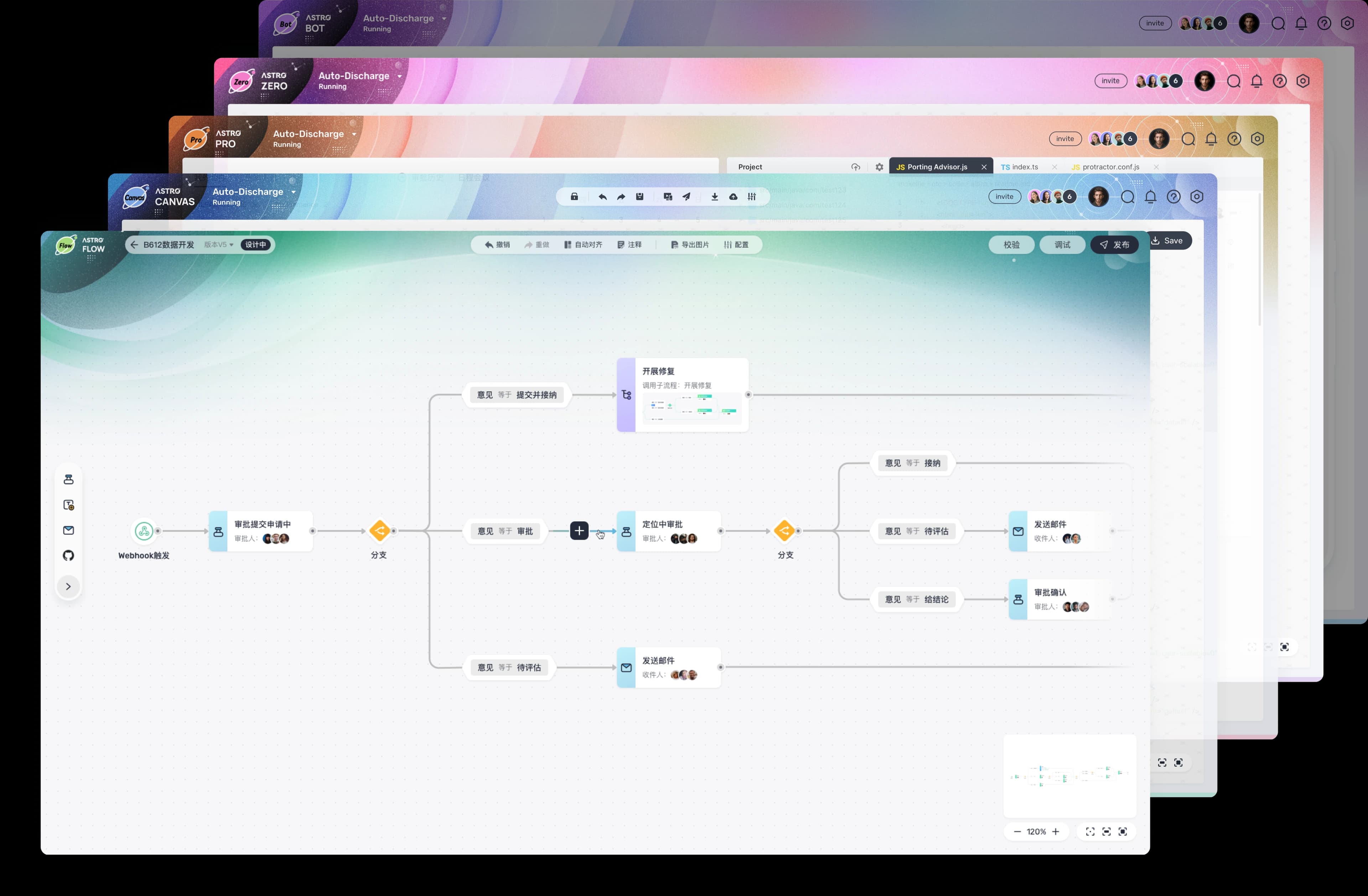Viewport: 1368px width, 896px height.
Task: Select the GitHub icon in left sidebar
Action: pyautogui.click(x=68, y=555)
